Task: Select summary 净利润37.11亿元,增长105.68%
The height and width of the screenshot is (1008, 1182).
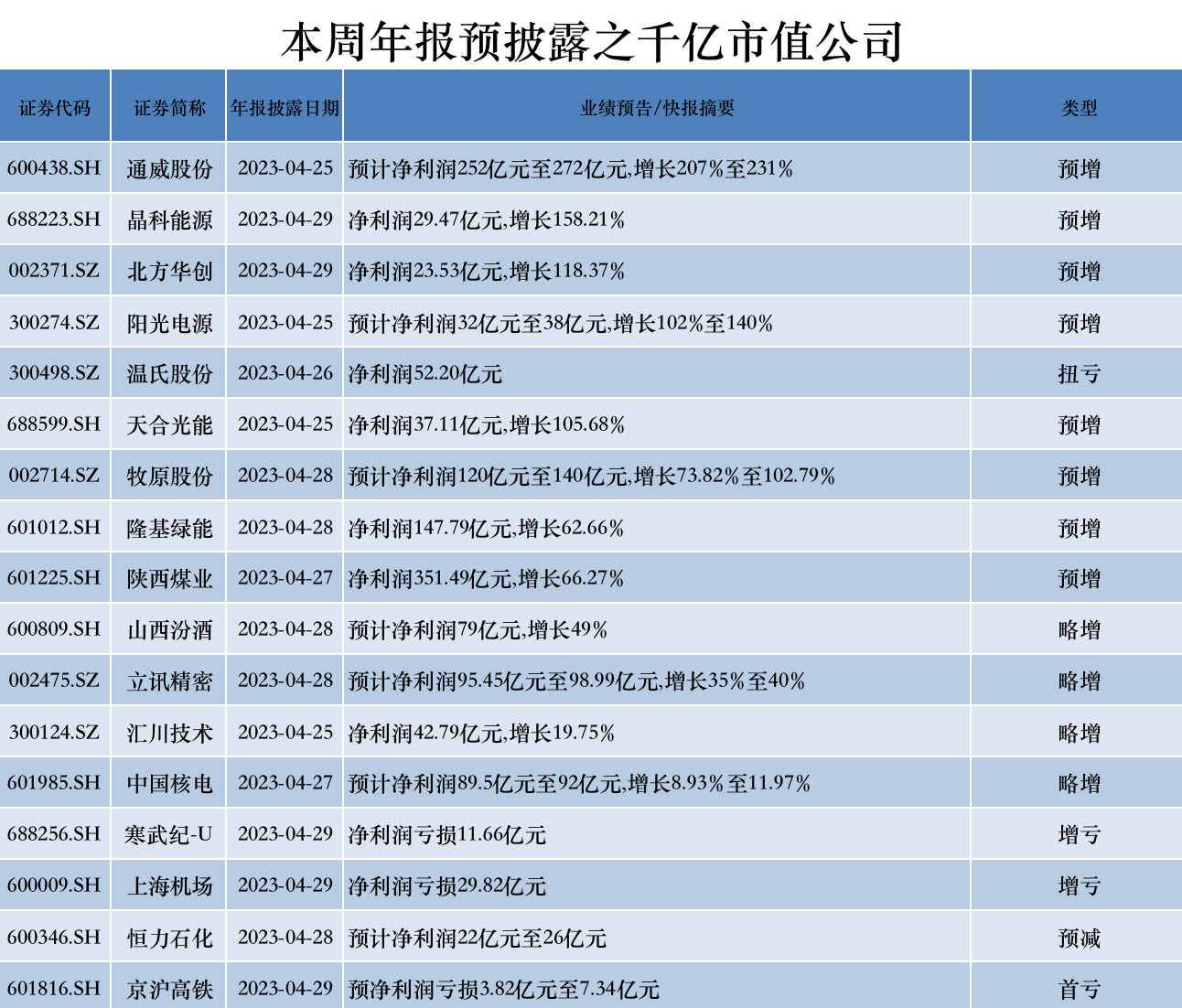Action: tap(487, 424)
